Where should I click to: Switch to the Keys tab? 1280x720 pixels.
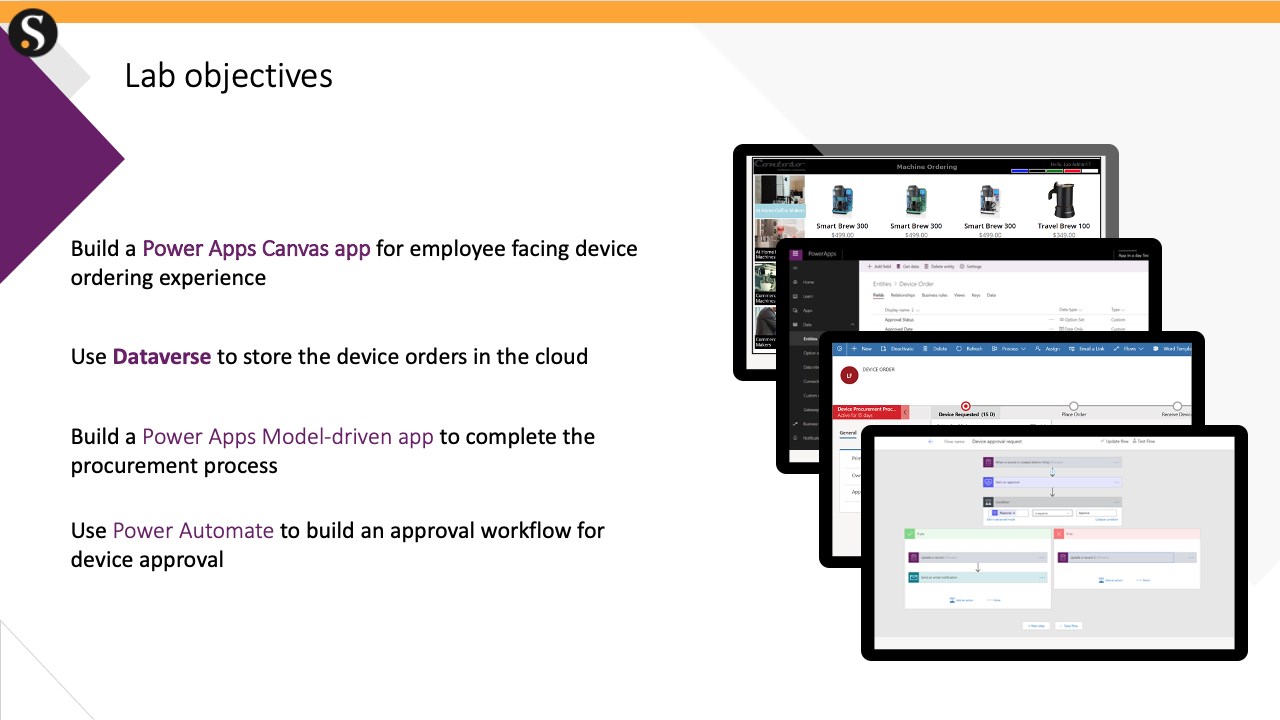pos(976,295)
